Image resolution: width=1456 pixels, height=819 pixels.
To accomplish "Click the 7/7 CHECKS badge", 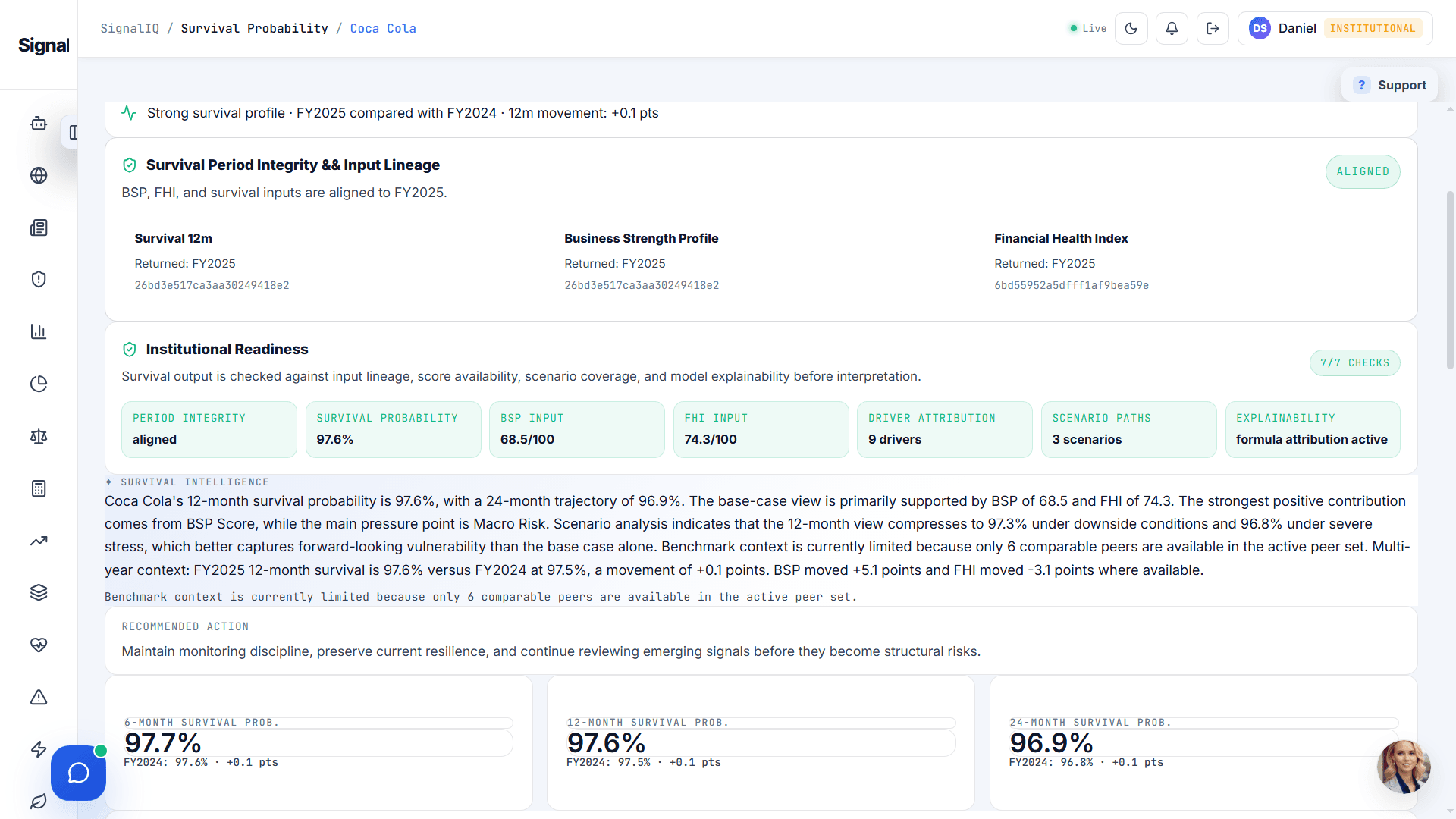I will point(1354,362).
